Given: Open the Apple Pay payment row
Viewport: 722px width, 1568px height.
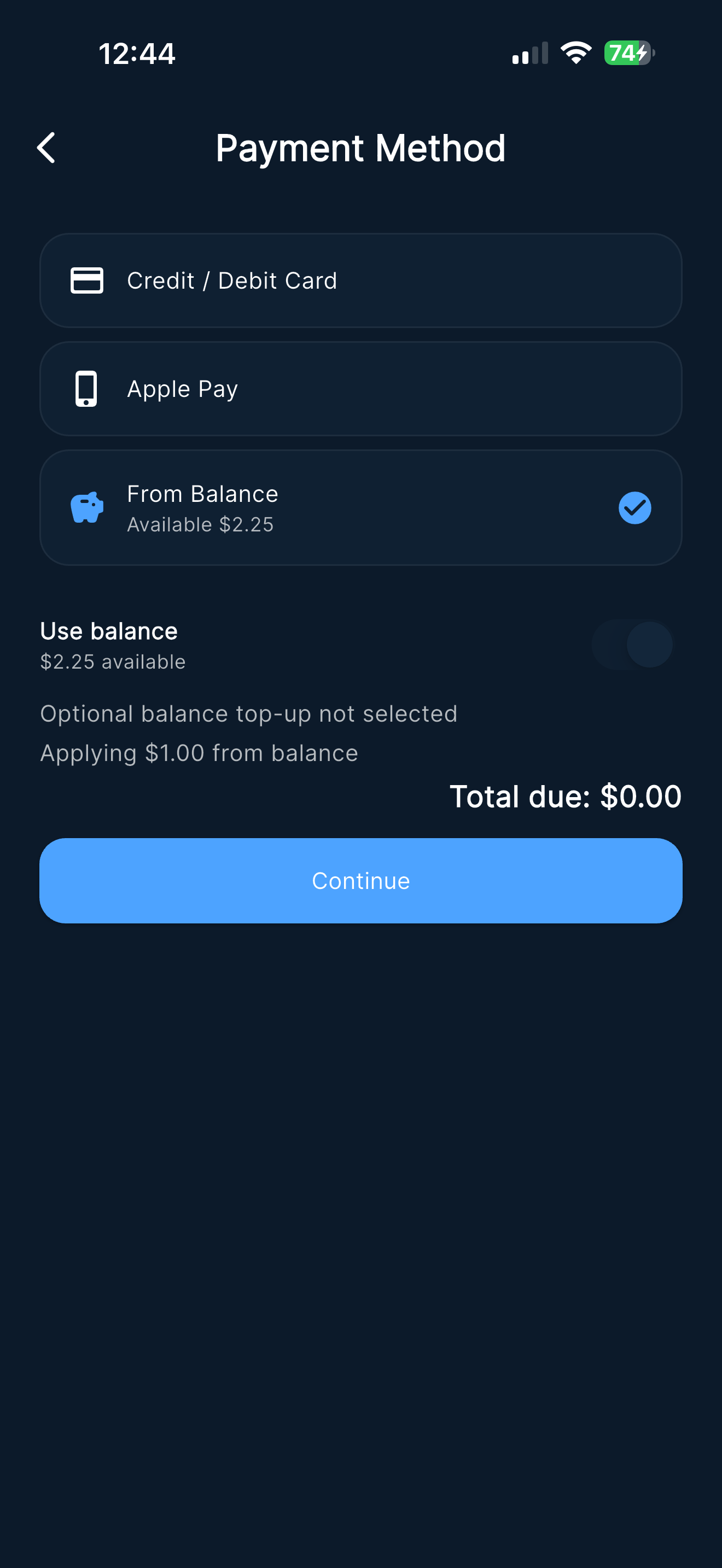Looking at the screenshot, I should (x=361, y=388).
